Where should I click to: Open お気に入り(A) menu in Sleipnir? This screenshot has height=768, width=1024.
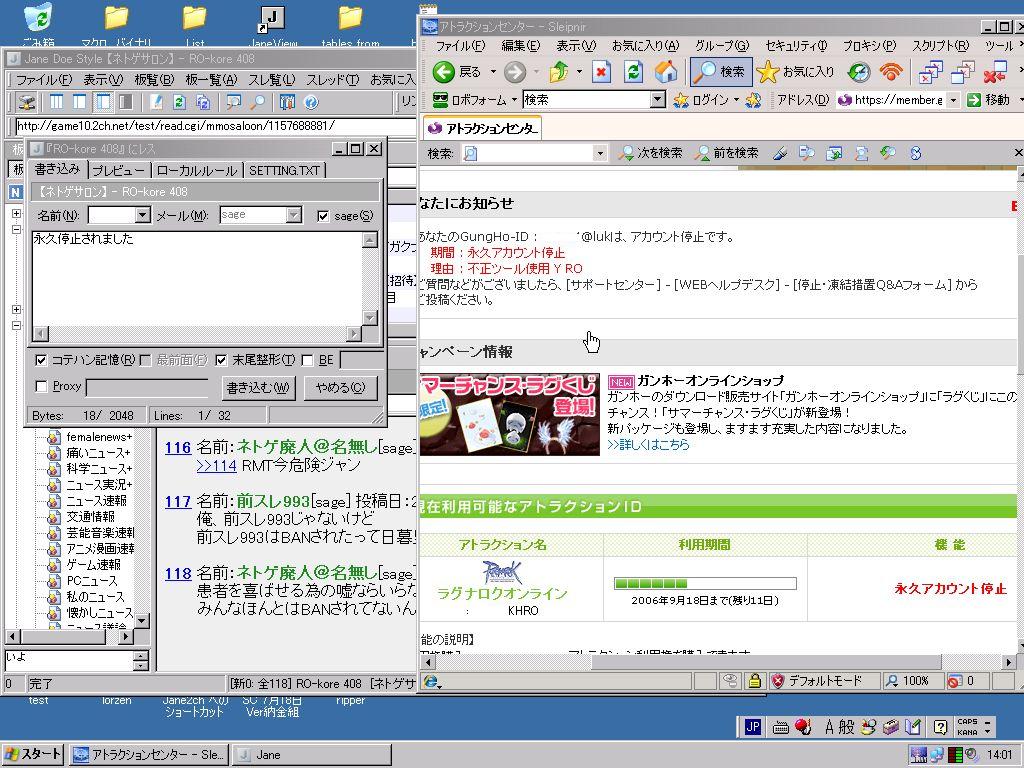(645, 46)
